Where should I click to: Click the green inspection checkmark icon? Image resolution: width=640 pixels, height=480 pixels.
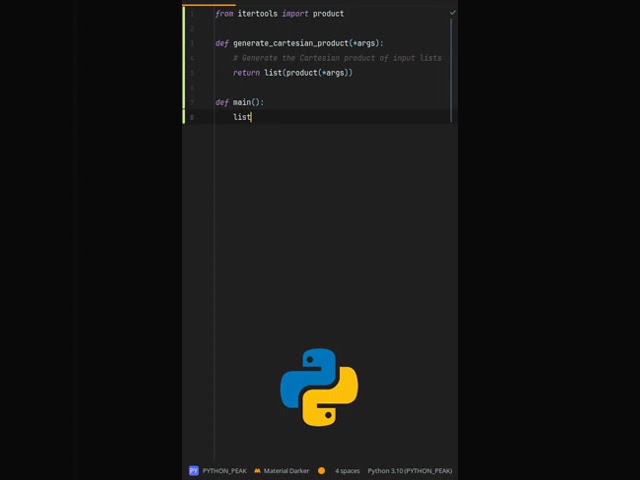coord(452,13)
